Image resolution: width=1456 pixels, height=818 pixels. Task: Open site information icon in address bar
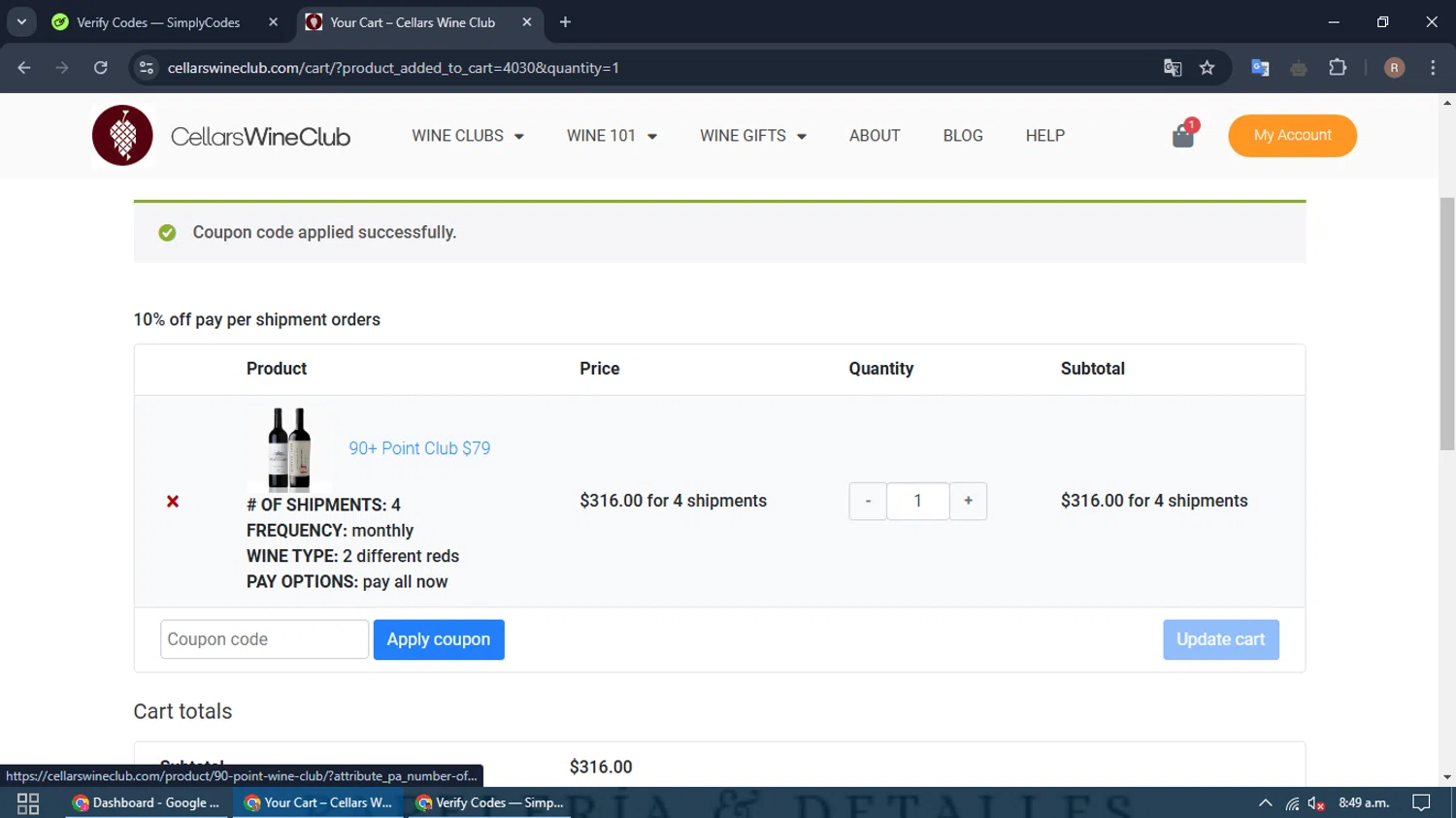pyautogui.click(x=147, y=68)
